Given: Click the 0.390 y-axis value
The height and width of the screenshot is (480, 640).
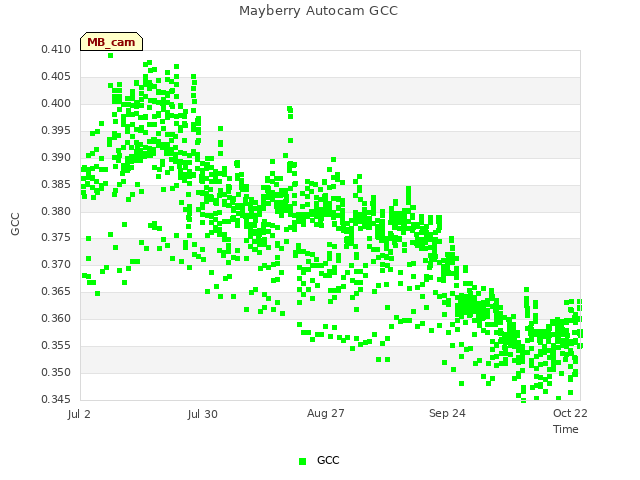Looking at the screenshot, I should point(56,157).
